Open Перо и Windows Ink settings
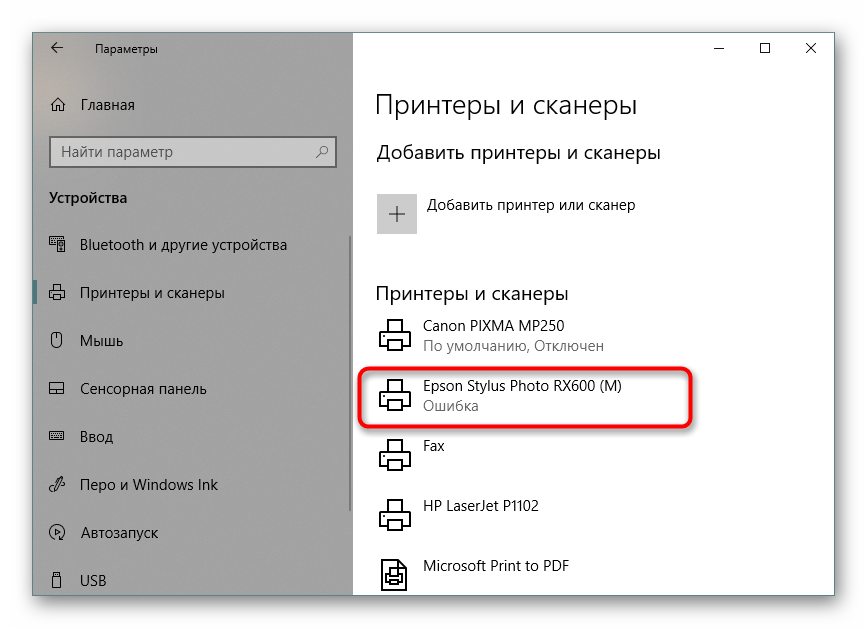The width and height of the screenshot is (867, 628). click(148, 485)
